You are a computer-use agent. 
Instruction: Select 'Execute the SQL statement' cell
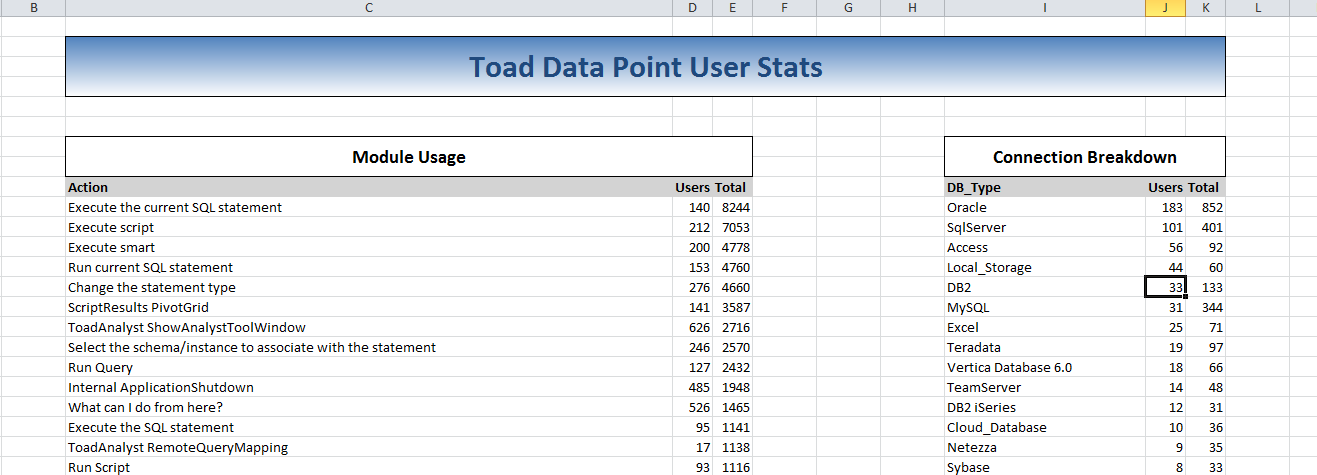point(368,427)
